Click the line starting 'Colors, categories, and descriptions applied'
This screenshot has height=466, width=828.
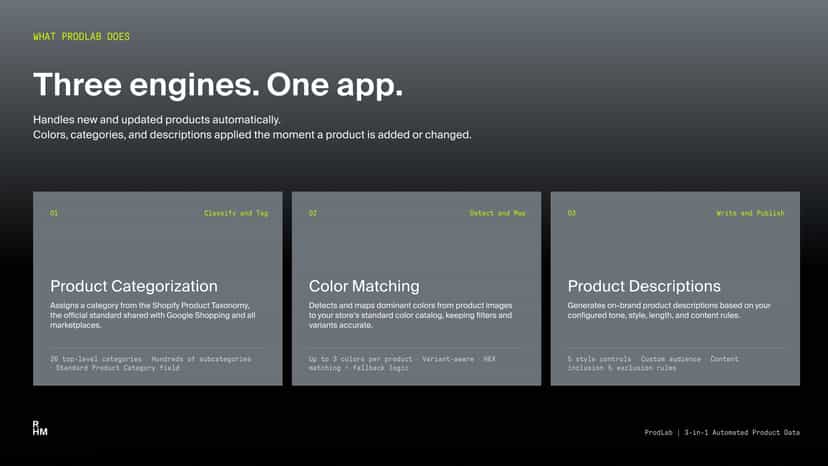(x=252, y=135)
